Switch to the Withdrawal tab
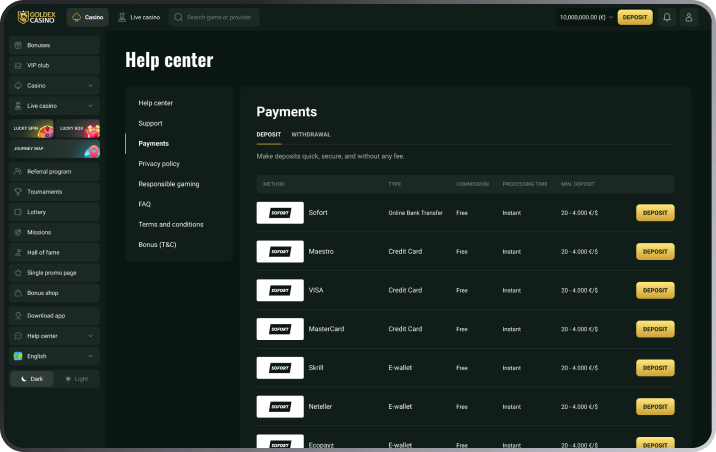The image size is (716, 452). (x=311, y=135)
